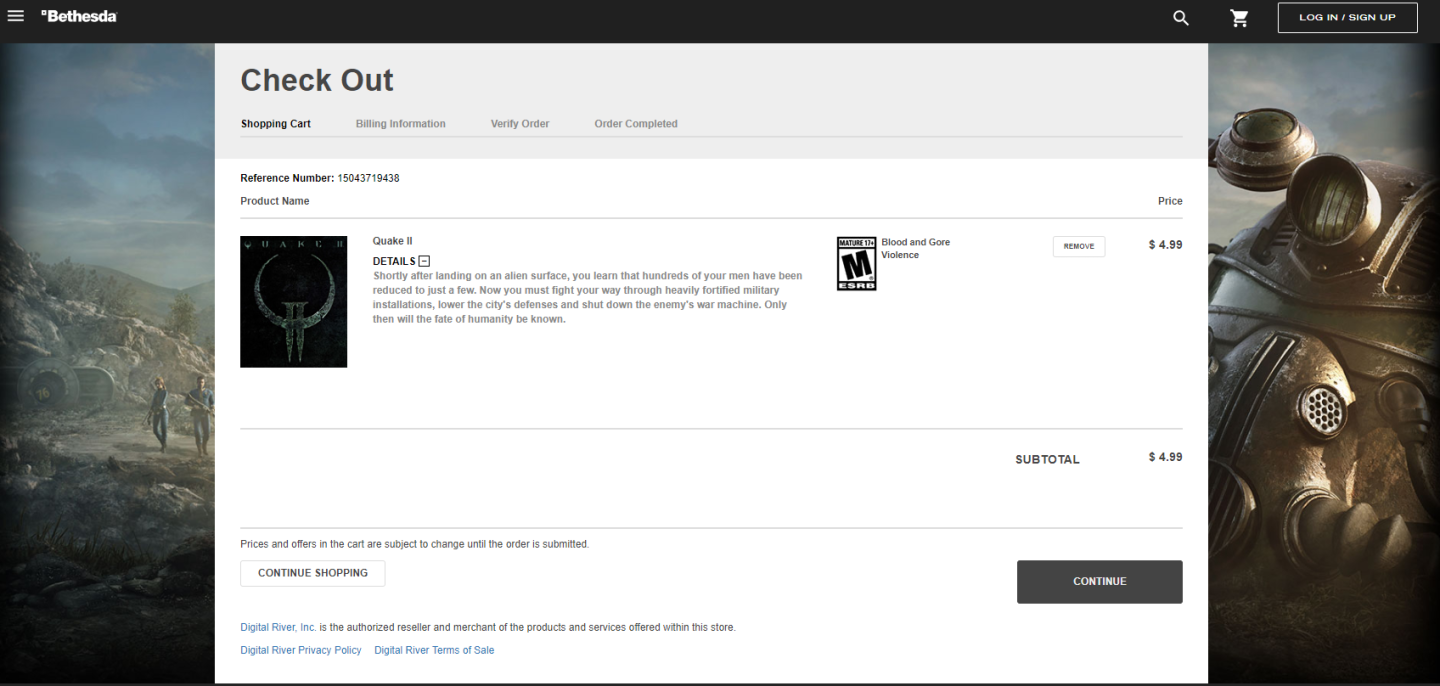The image size is (1440, 686).
Task: Click the Quake II product name
Action: coord(392,241)
